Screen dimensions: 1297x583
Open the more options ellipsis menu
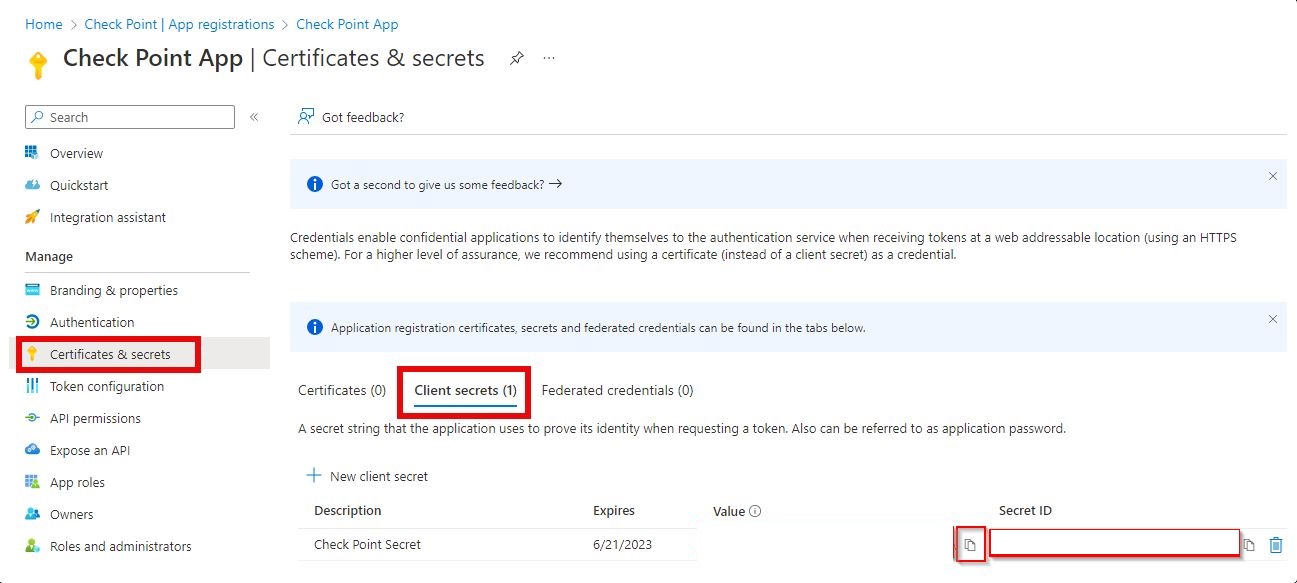pyautogui.click(x=549, y=58)
